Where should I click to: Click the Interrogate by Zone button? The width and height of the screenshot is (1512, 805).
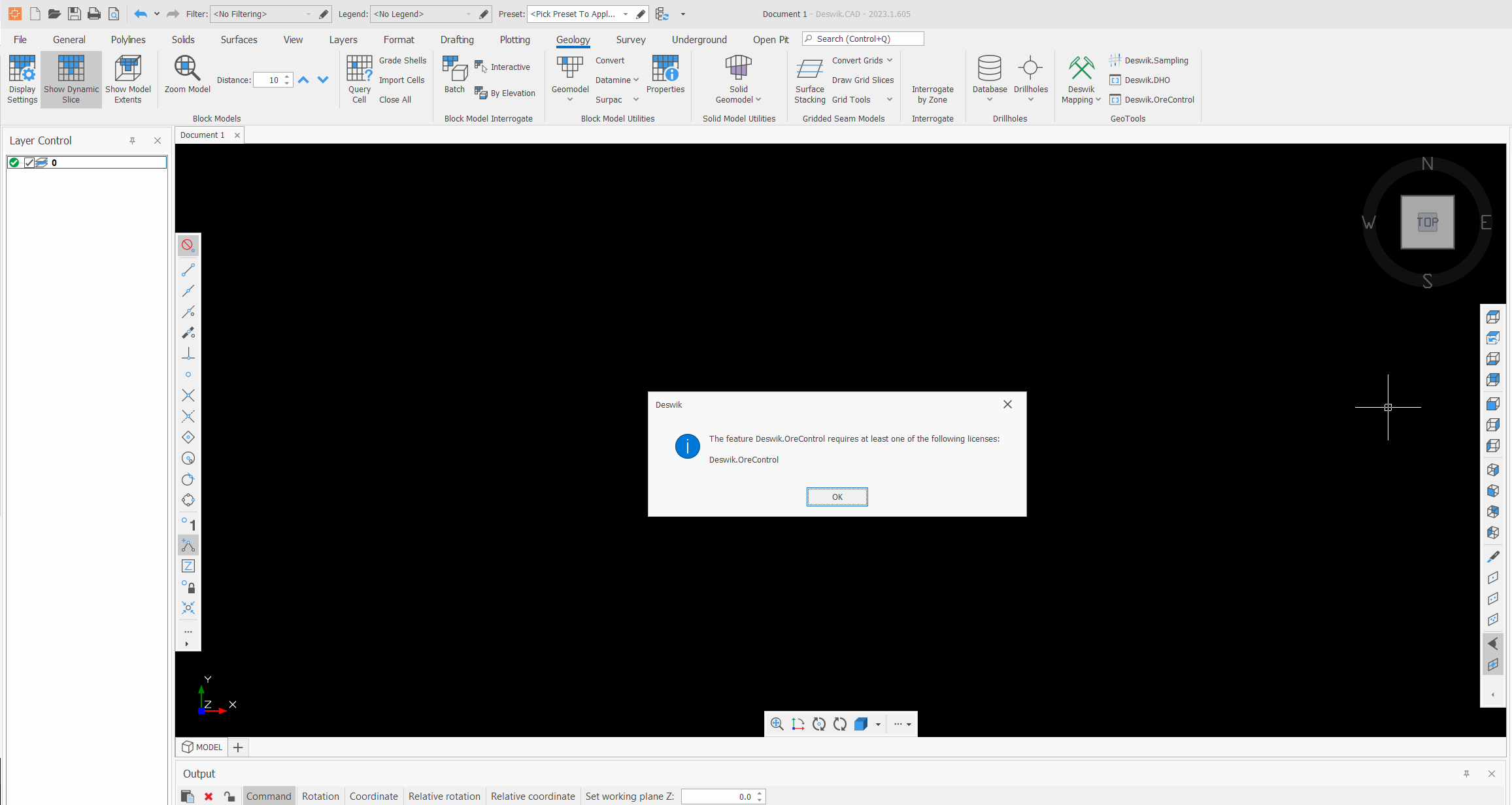click(x=932, y=94)
